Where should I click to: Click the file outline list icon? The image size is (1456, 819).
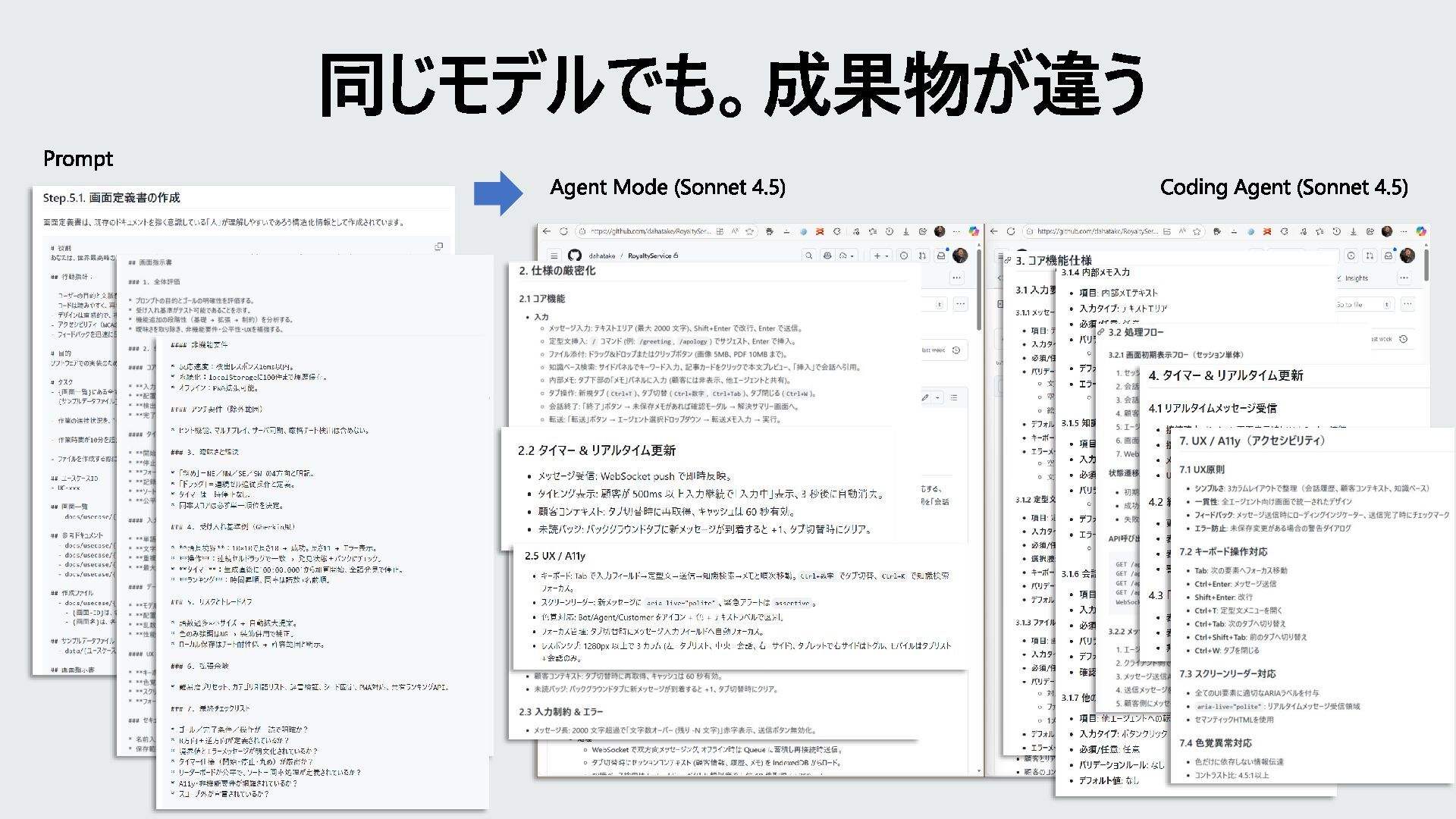click(x=954, y=397)
